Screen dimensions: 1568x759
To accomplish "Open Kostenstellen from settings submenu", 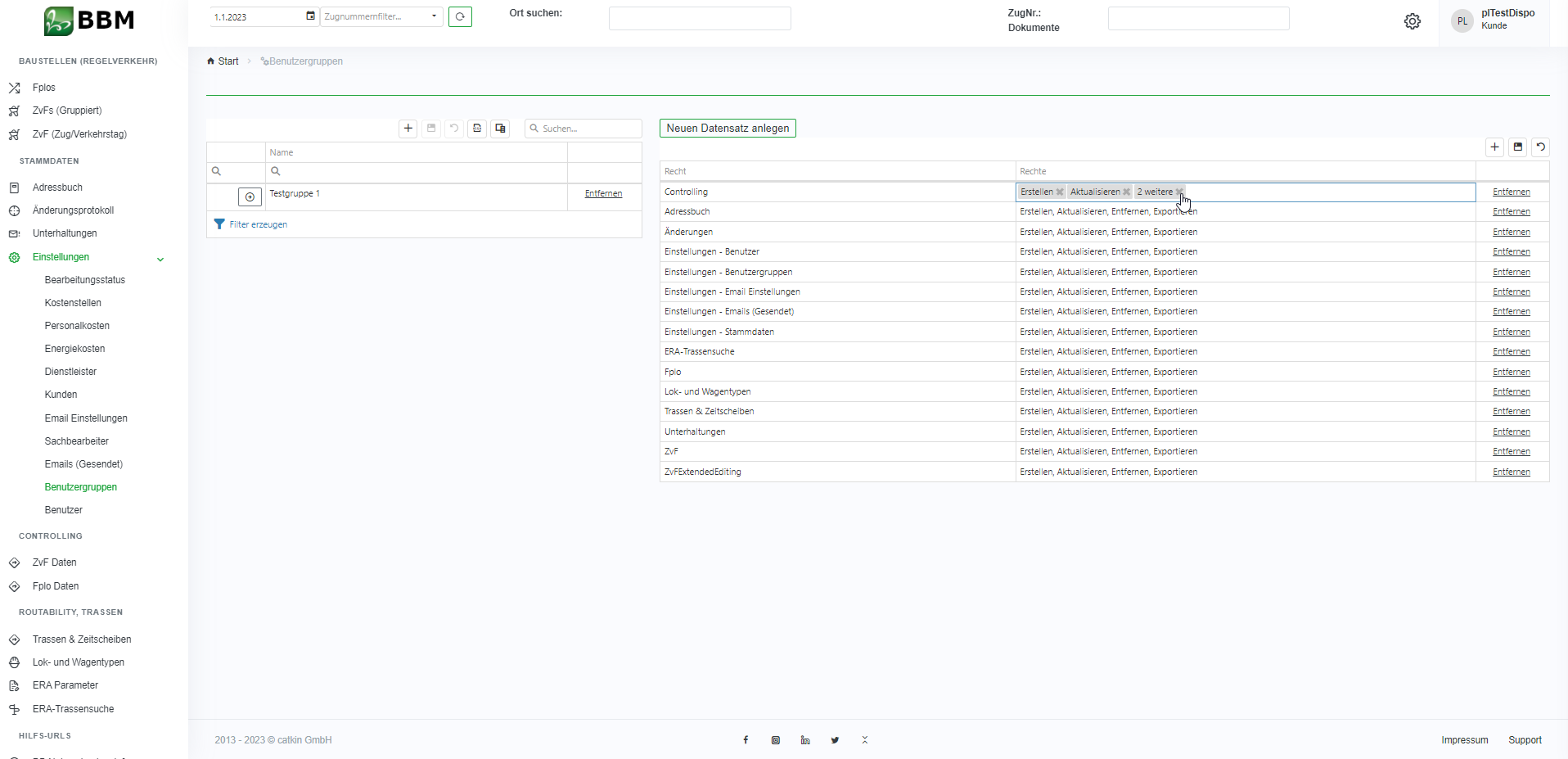I will coord(73,303).
